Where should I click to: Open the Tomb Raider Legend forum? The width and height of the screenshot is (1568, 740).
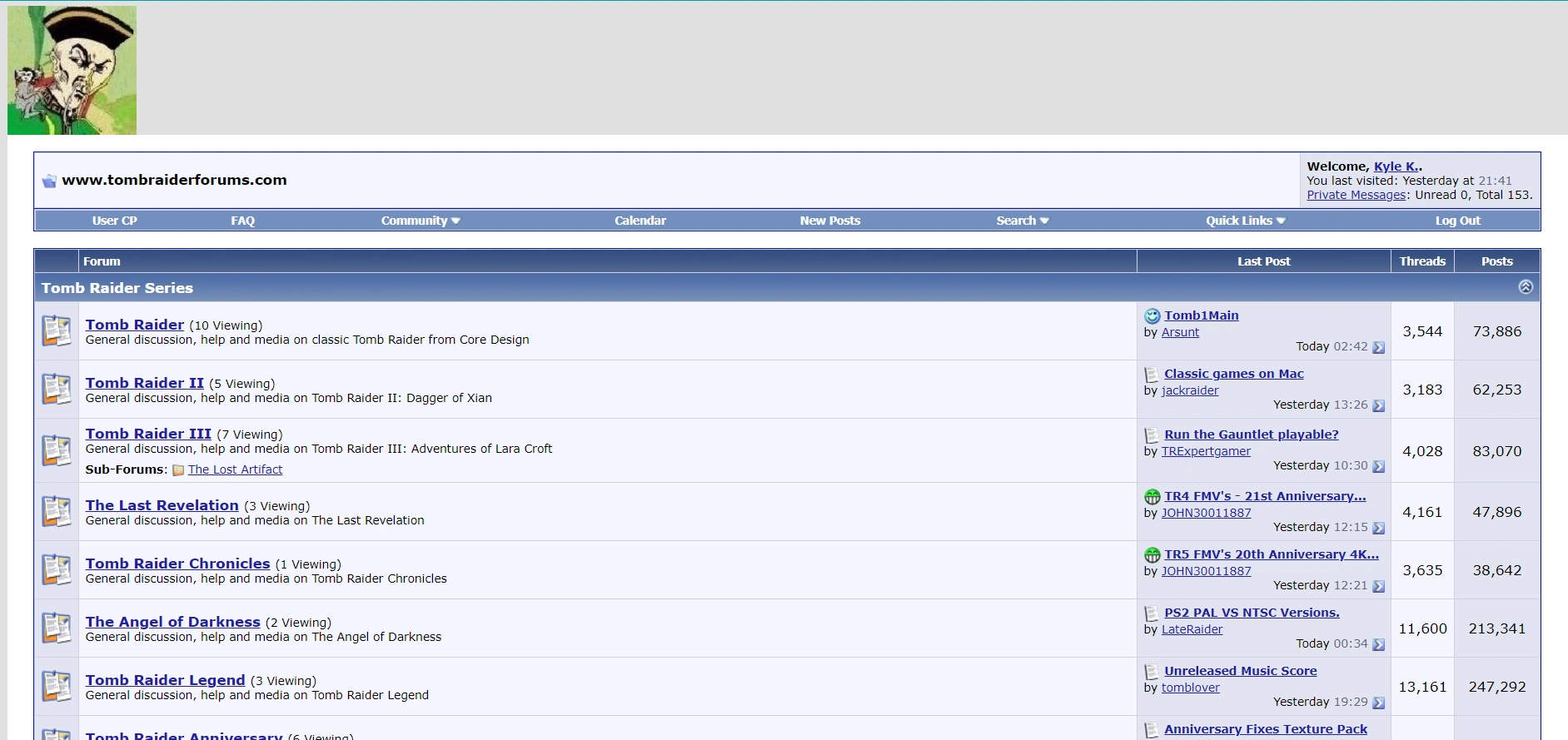tap(166, 680)
